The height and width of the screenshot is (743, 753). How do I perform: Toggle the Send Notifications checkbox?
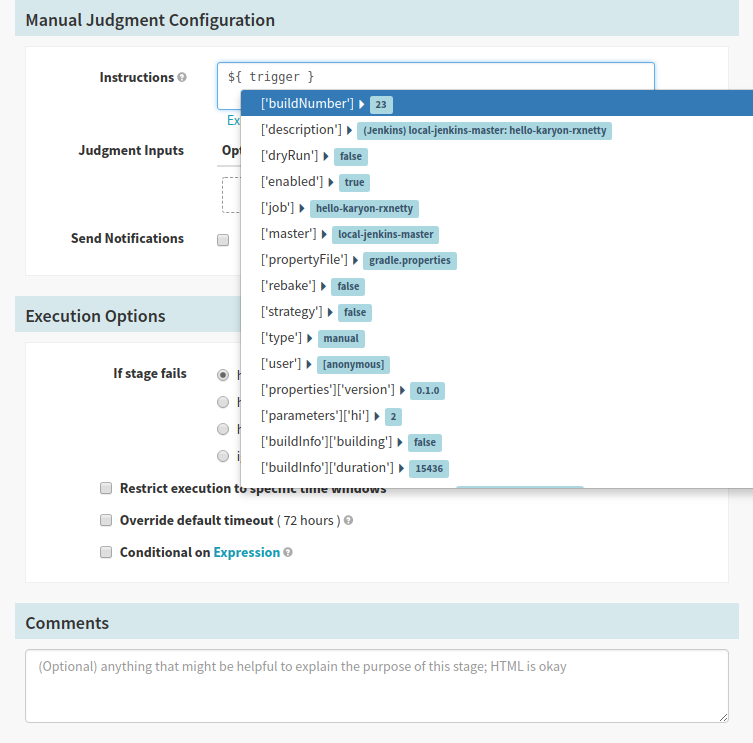click(223, 240)
